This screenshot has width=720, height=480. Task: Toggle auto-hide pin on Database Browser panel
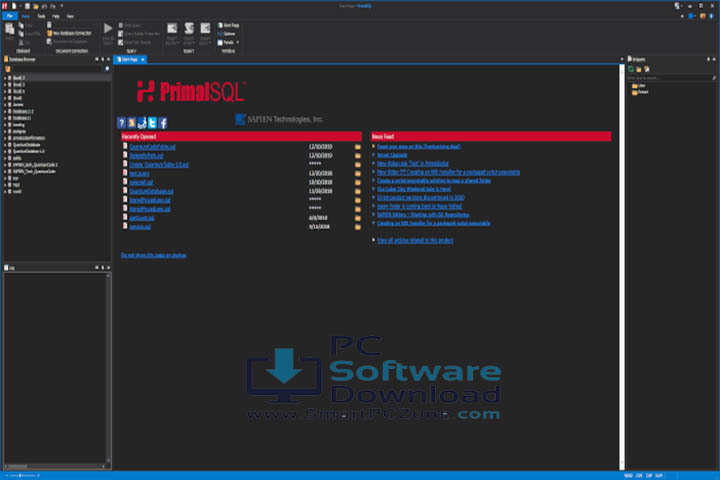click(x=102, y=59)
